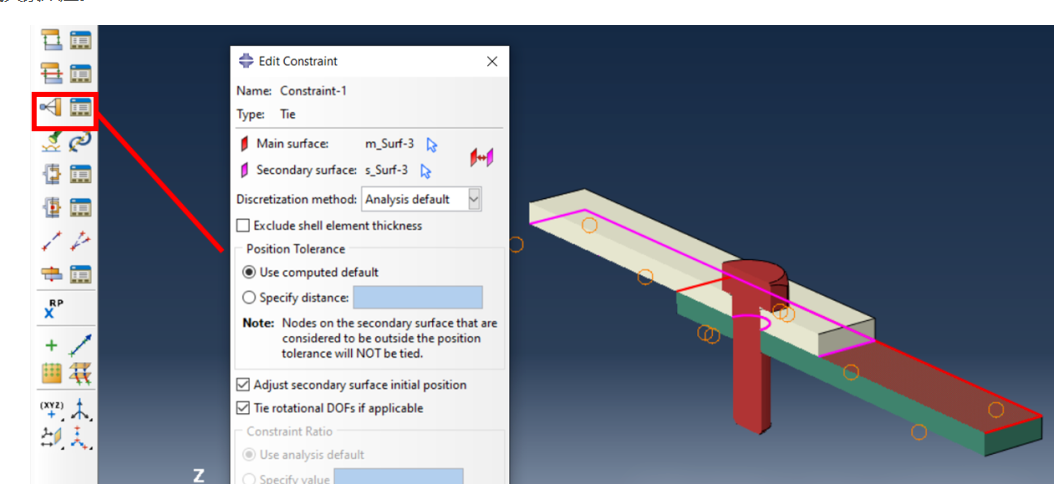1064x484 pixels.
Task: Enable Exclude shell element thickness checkbox
Action: tap(243, 226)
